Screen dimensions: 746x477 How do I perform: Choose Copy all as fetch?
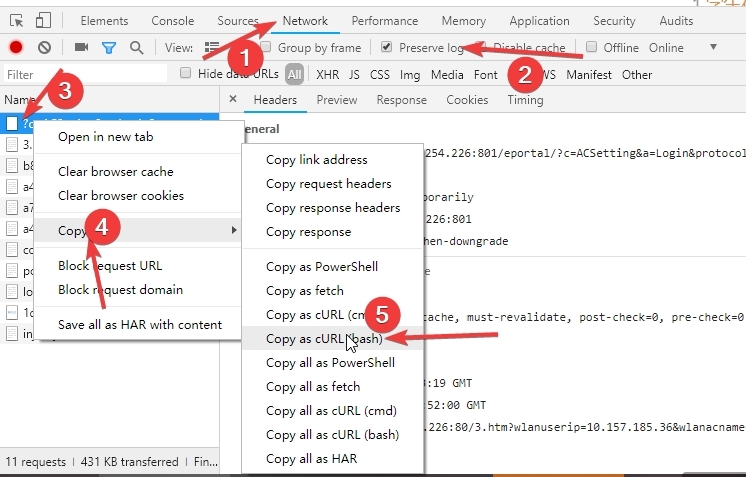coord(333,387)
